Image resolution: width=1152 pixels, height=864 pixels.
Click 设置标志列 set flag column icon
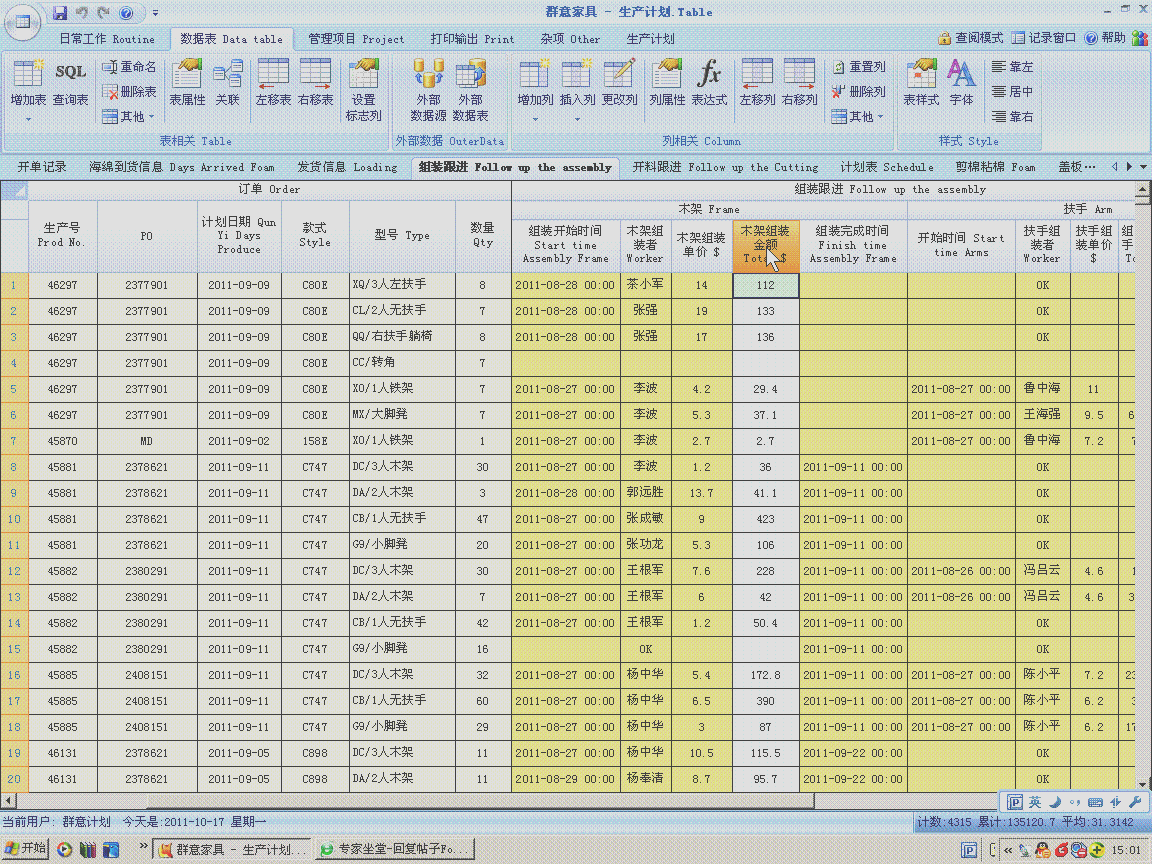[364, 90]
